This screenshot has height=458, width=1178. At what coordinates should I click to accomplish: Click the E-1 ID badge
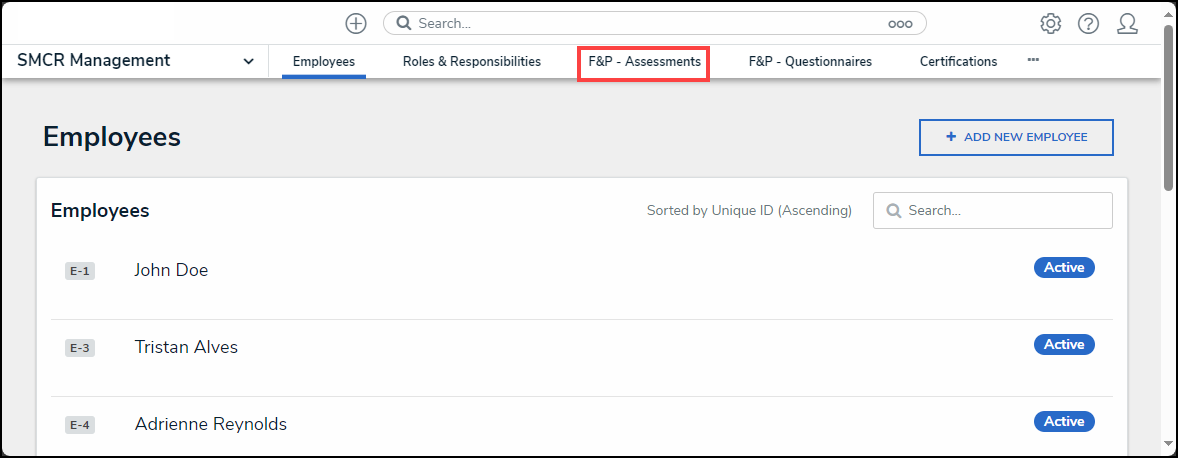pyautogui.click(x=80, y=271)
